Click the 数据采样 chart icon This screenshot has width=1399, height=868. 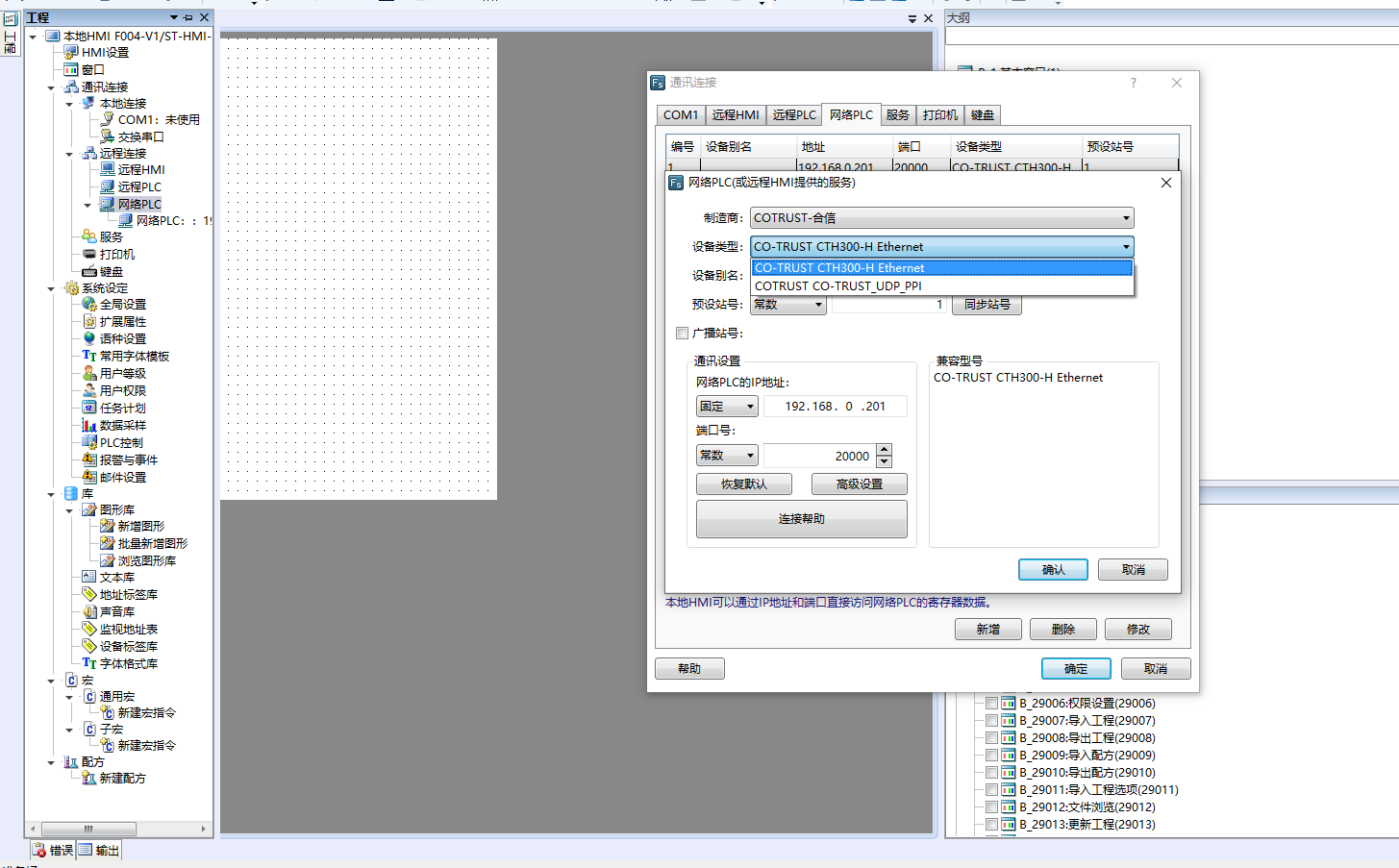tap(89, 425)
